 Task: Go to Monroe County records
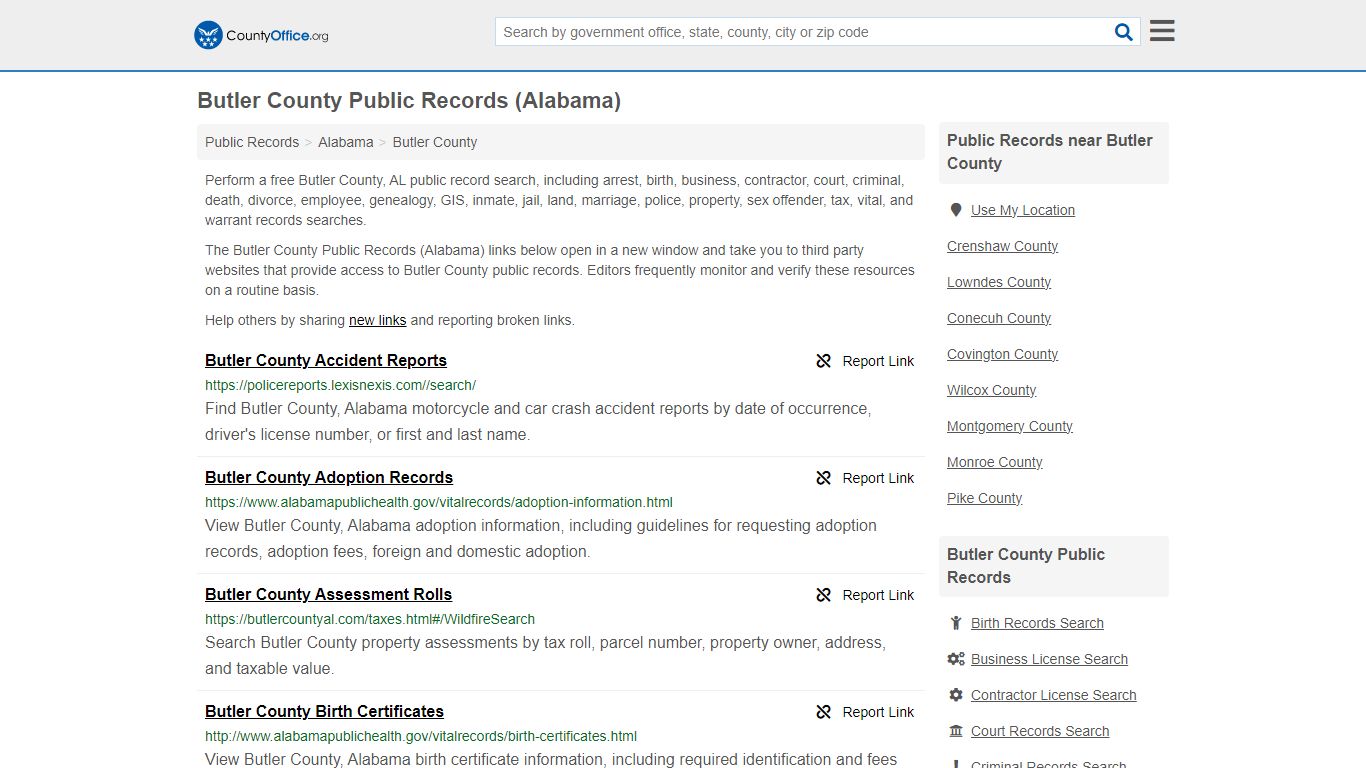click(994, 462)
